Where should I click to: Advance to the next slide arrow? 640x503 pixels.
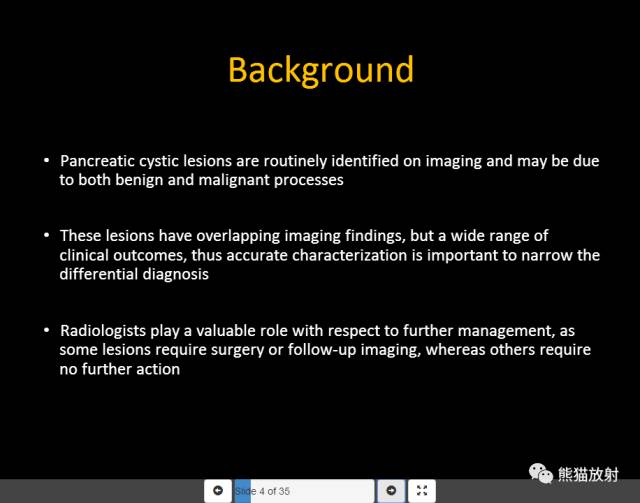coord(391,491)
